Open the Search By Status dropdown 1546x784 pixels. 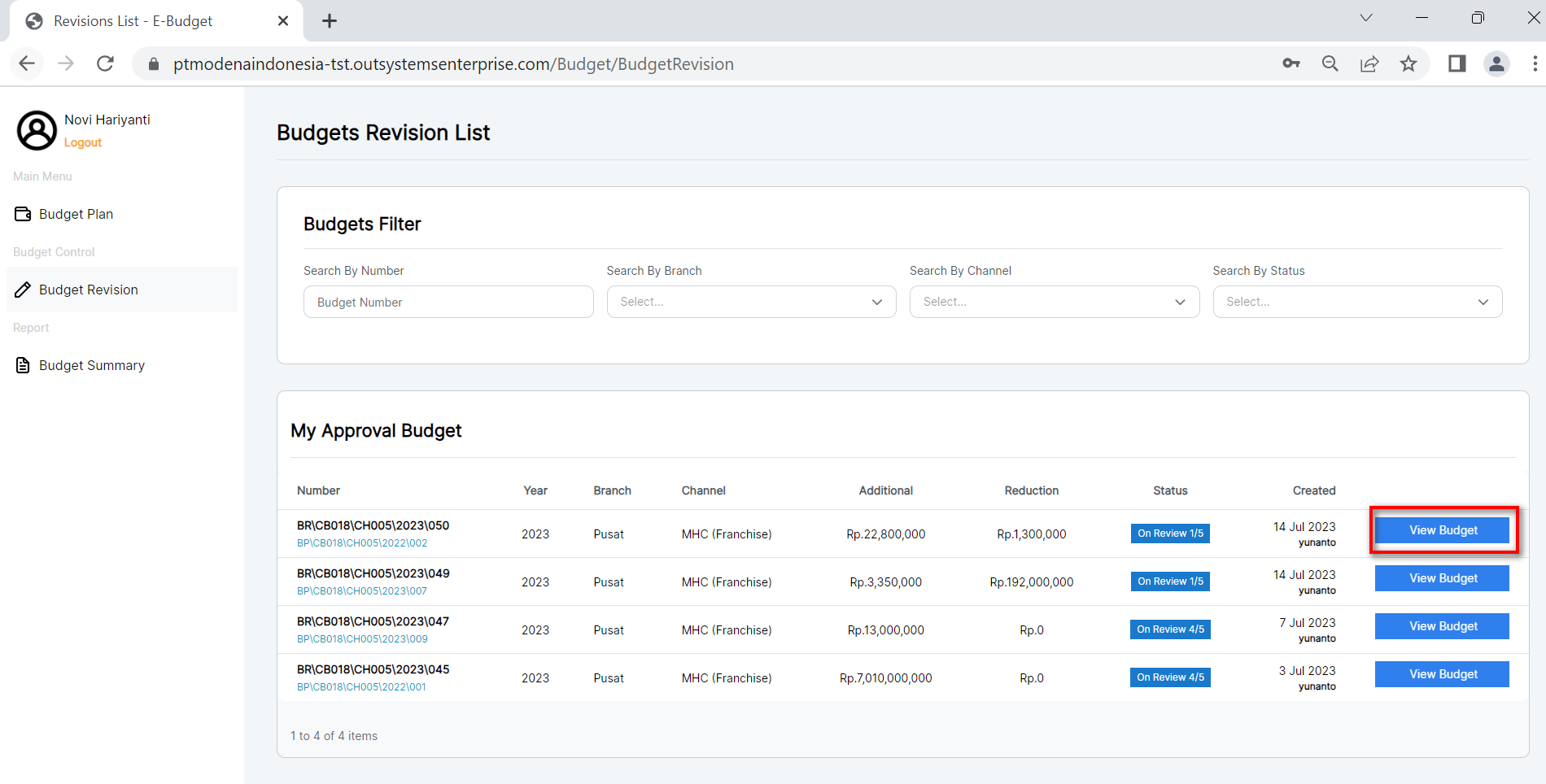[1356, 302]
